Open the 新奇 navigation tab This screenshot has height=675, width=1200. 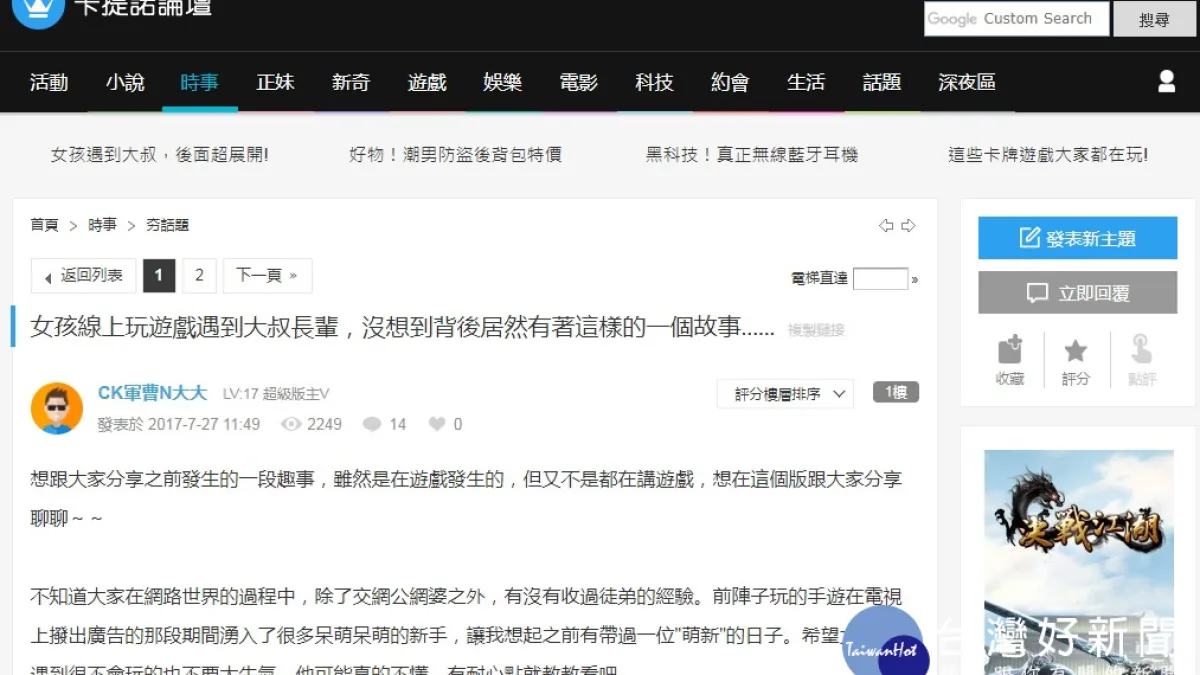[351, 82]
